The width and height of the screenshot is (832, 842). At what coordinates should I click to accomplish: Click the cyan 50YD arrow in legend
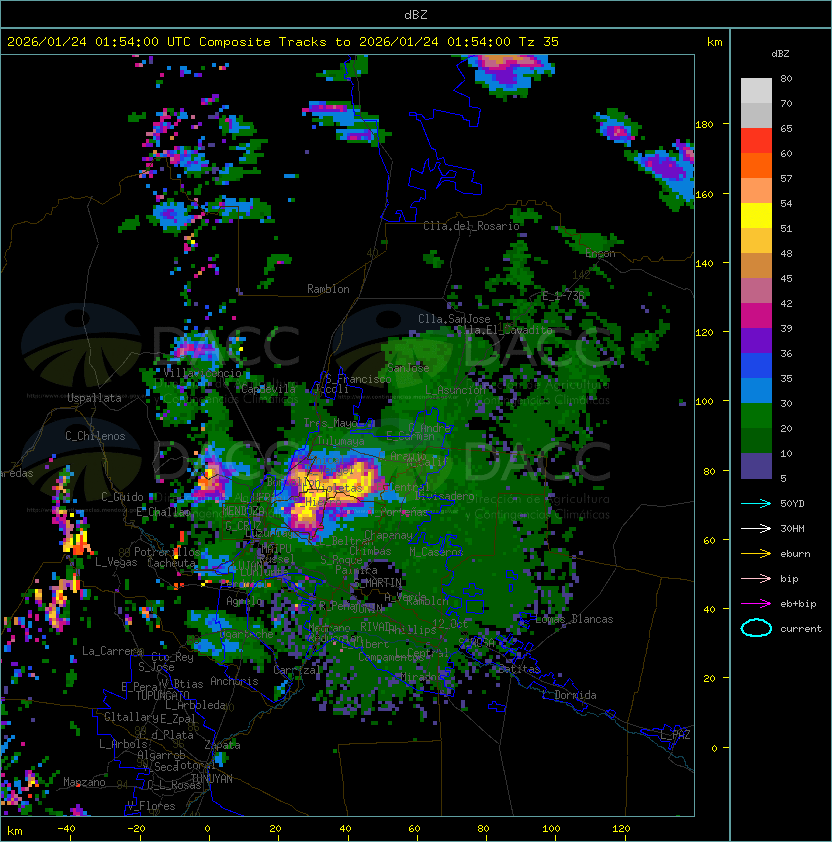pos(756,504)
